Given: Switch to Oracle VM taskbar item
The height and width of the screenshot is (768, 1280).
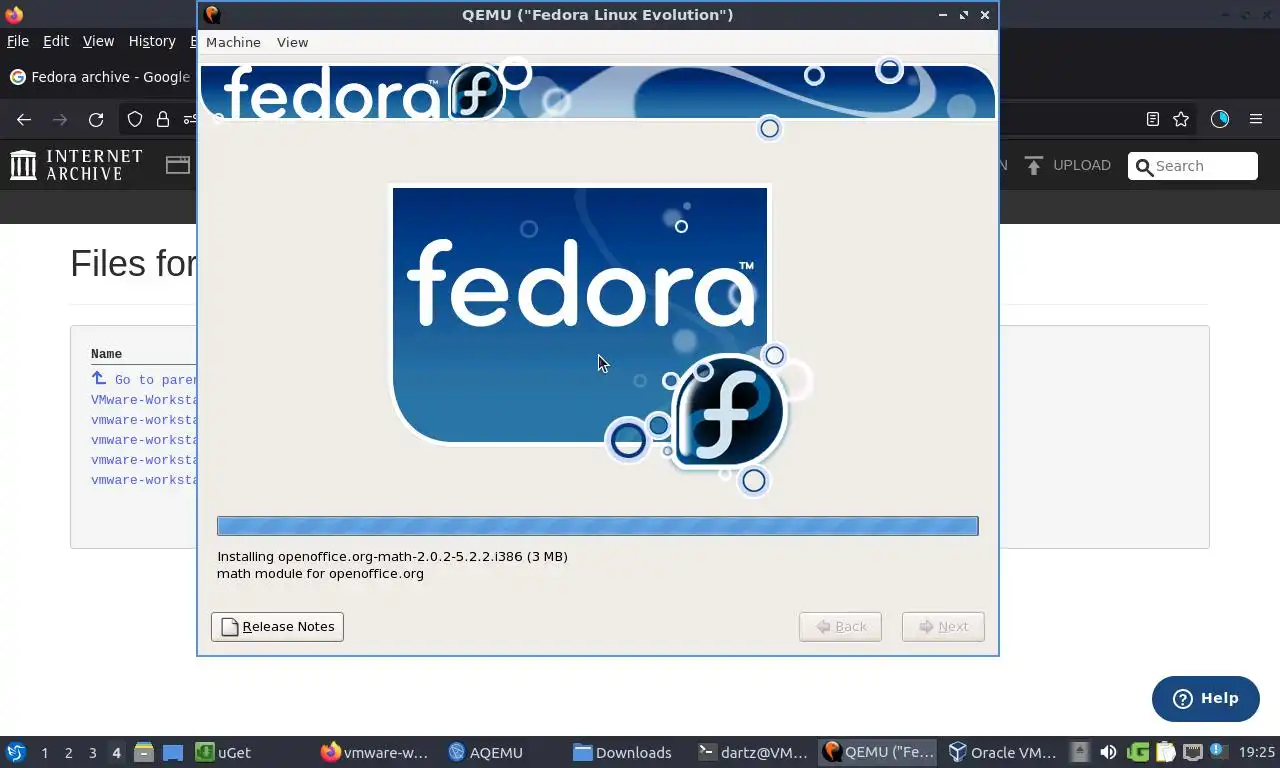Looking at the screenshot, I should [1002, 752].
